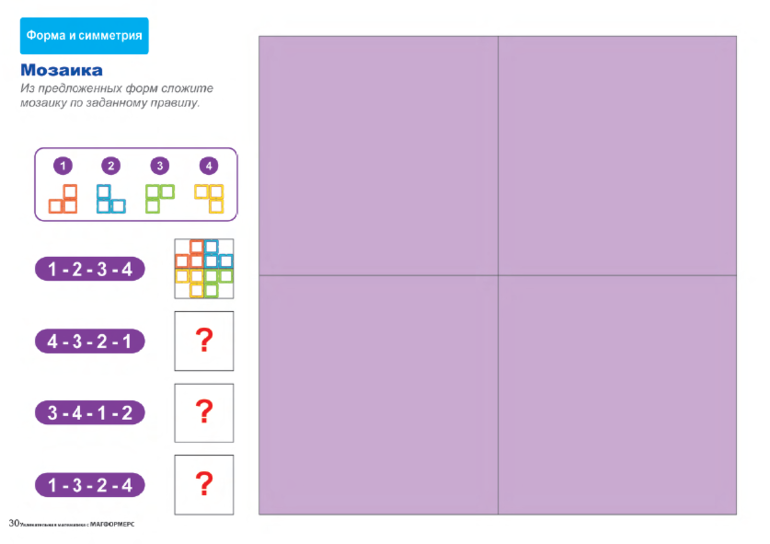Click the top-left purple work area quadrant
770x544 pixels.
click(x=378, y=155)
